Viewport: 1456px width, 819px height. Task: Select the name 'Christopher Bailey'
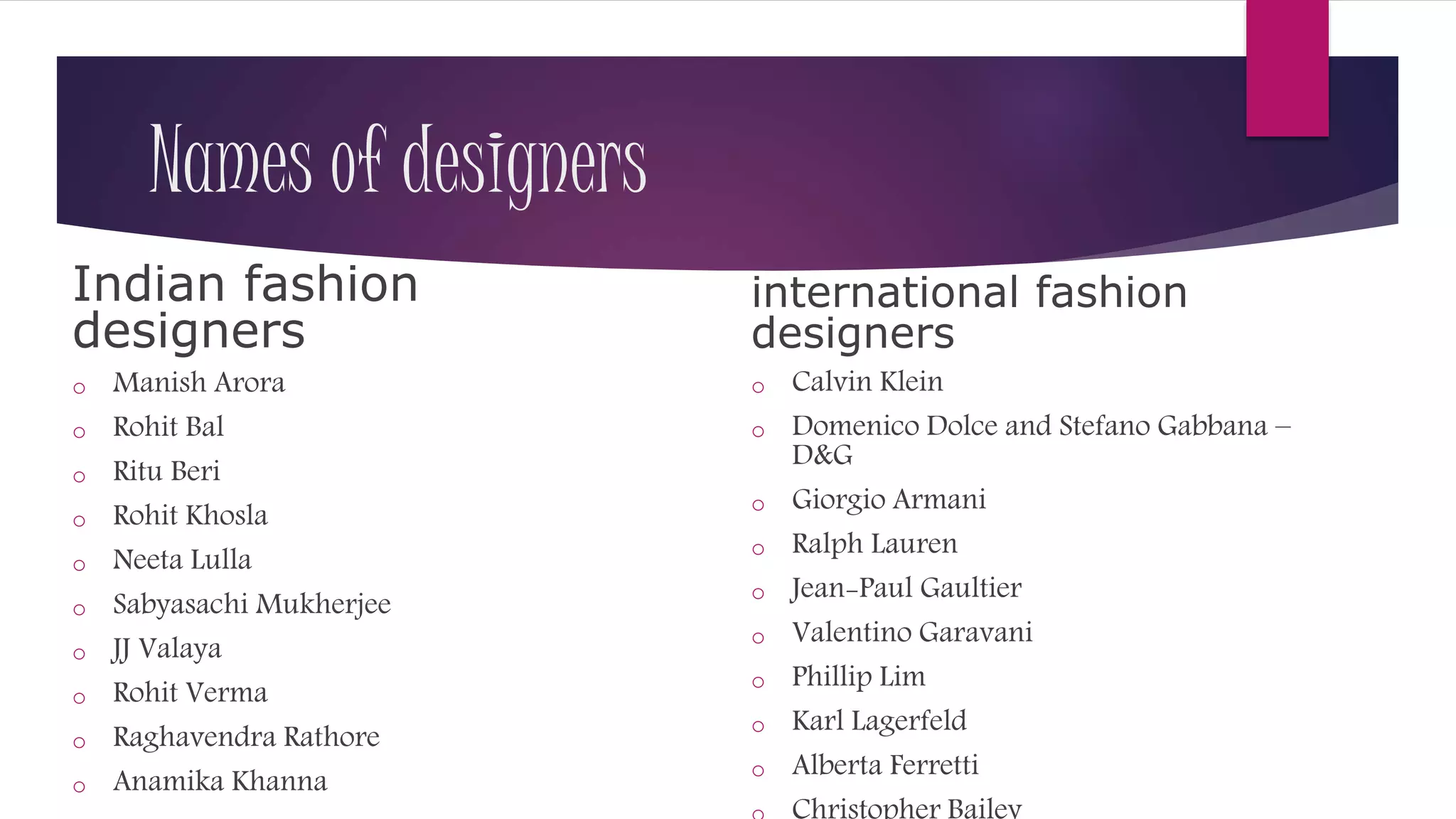pos(906,808)
